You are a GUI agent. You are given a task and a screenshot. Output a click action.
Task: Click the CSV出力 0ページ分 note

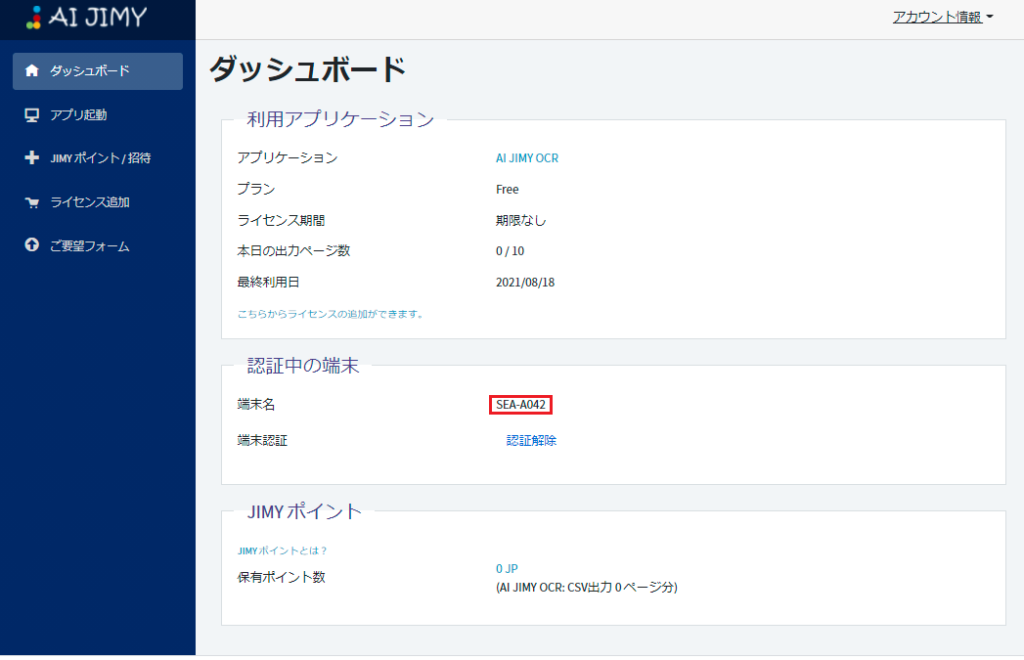click(x=586, y=588)
